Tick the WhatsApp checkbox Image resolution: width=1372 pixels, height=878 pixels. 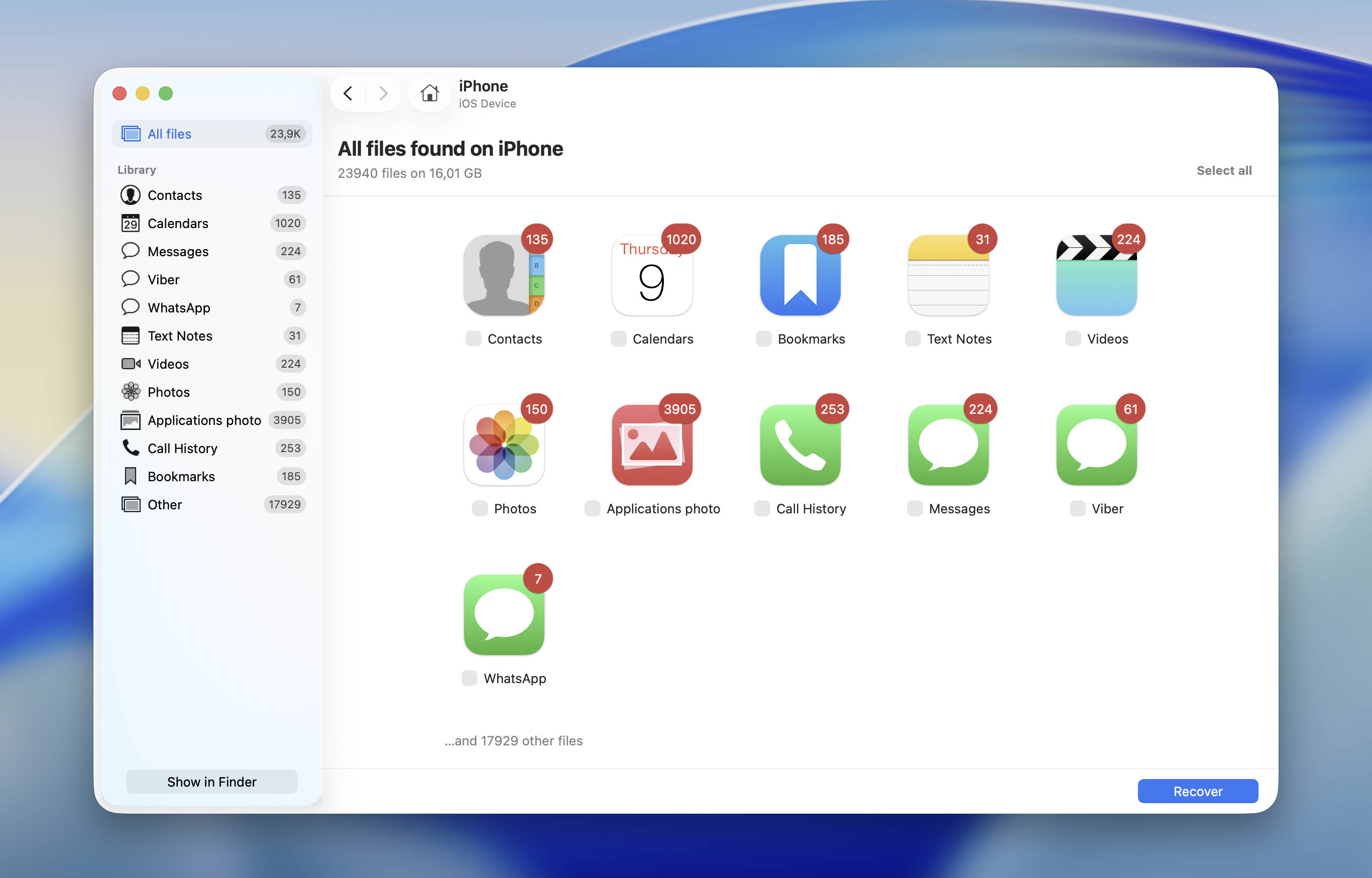coord(469,679)
